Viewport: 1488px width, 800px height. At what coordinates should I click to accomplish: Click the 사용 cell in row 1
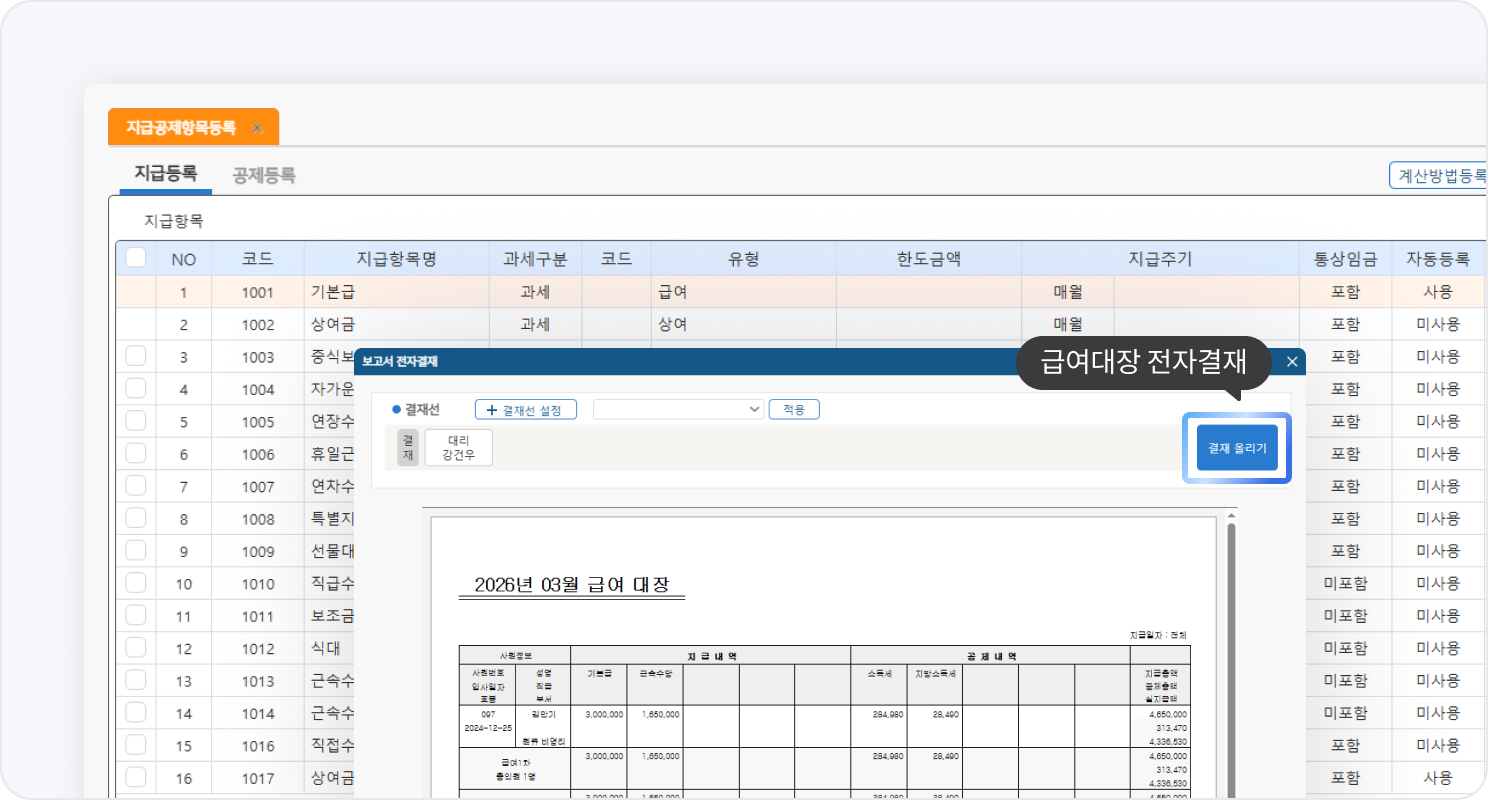[x=1438, y=293]
